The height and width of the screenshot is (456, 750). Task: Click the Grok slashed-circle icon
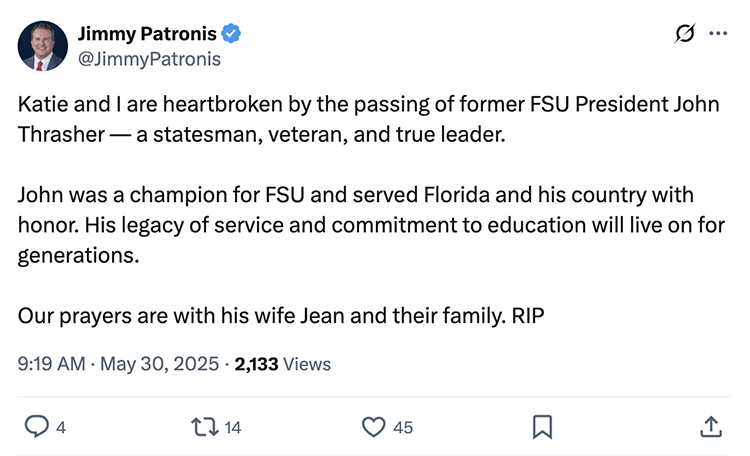(x=685, y=34)
